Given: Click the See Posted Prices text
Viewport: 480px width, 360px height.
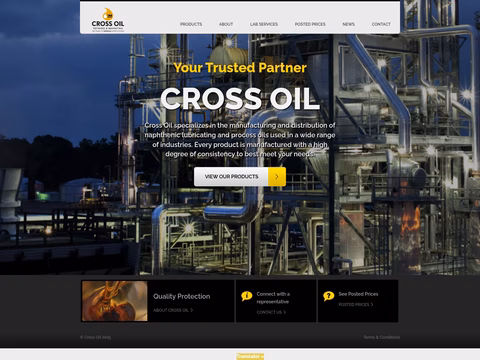Looking at the screenshot, I should pyautogui.click(x=358, y=294).
